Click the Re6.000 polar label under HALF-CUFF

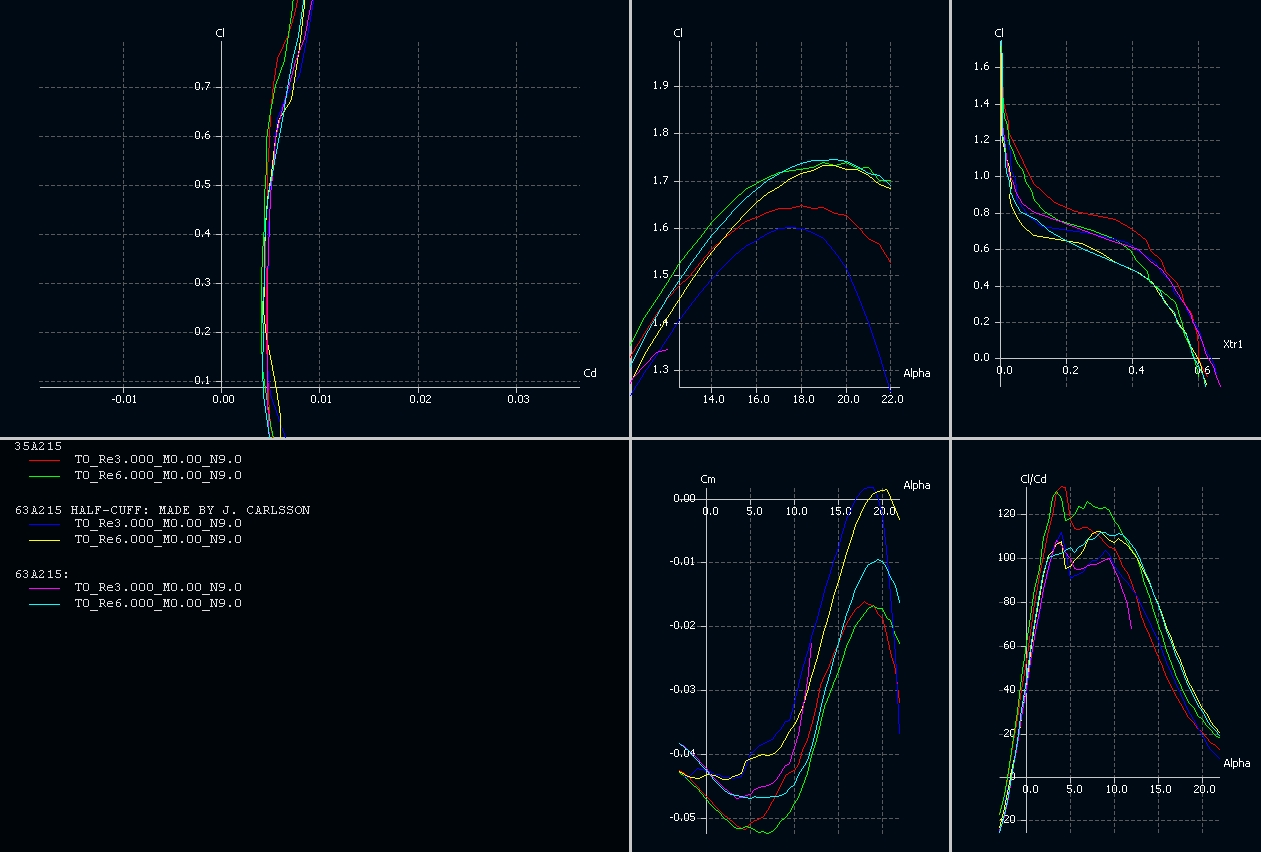click(x=158, y=539)
